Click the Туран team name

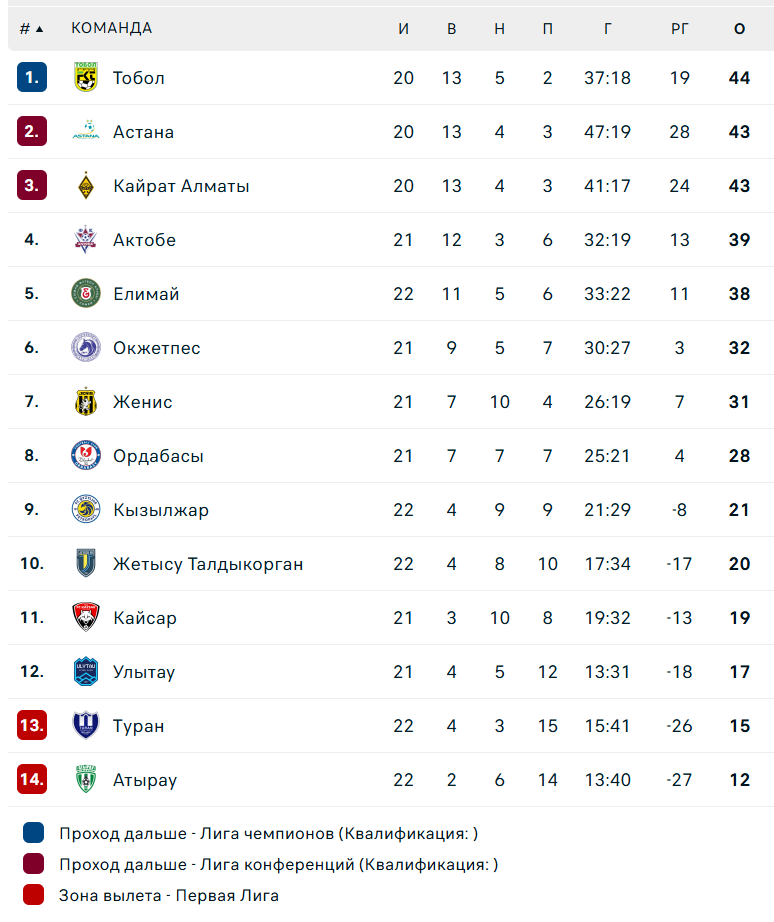[x=139, y=726]
